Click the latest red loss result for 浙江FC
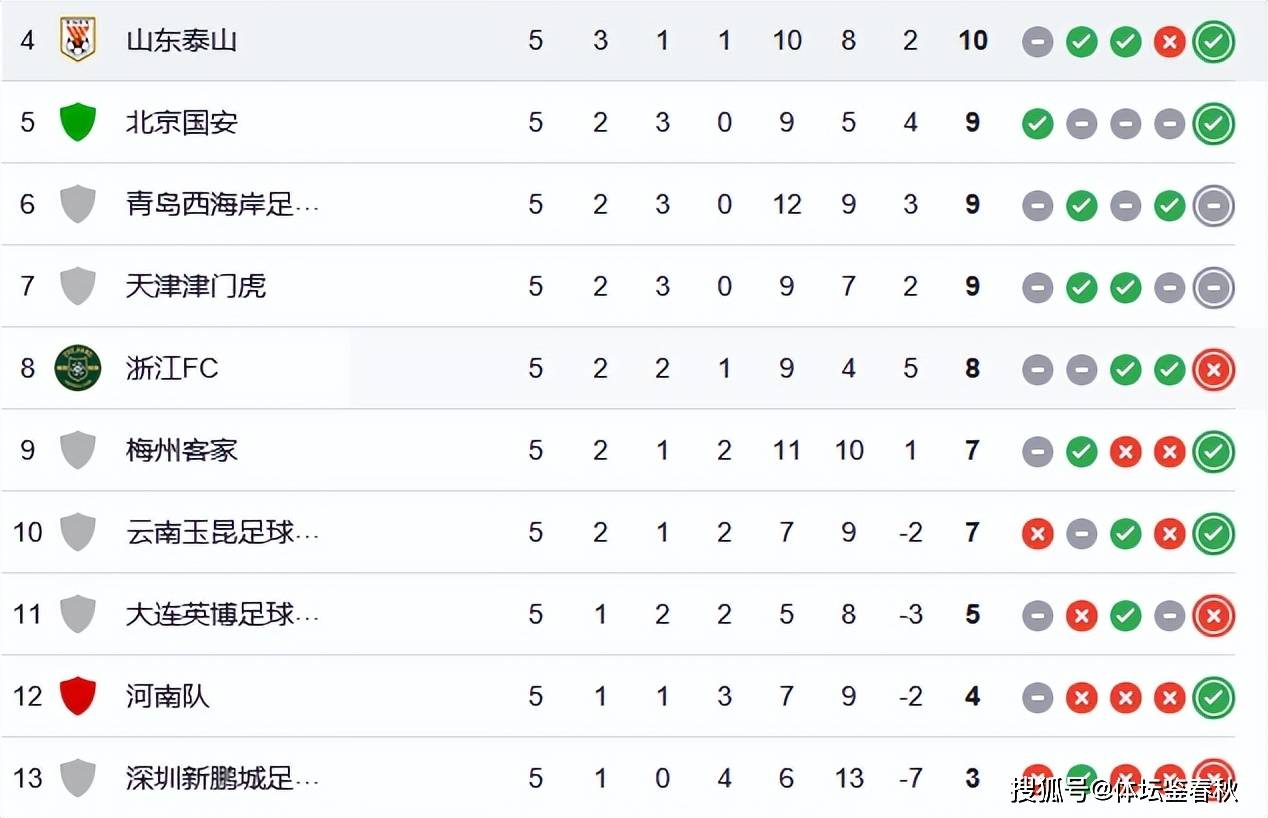 pos(1213,369)
